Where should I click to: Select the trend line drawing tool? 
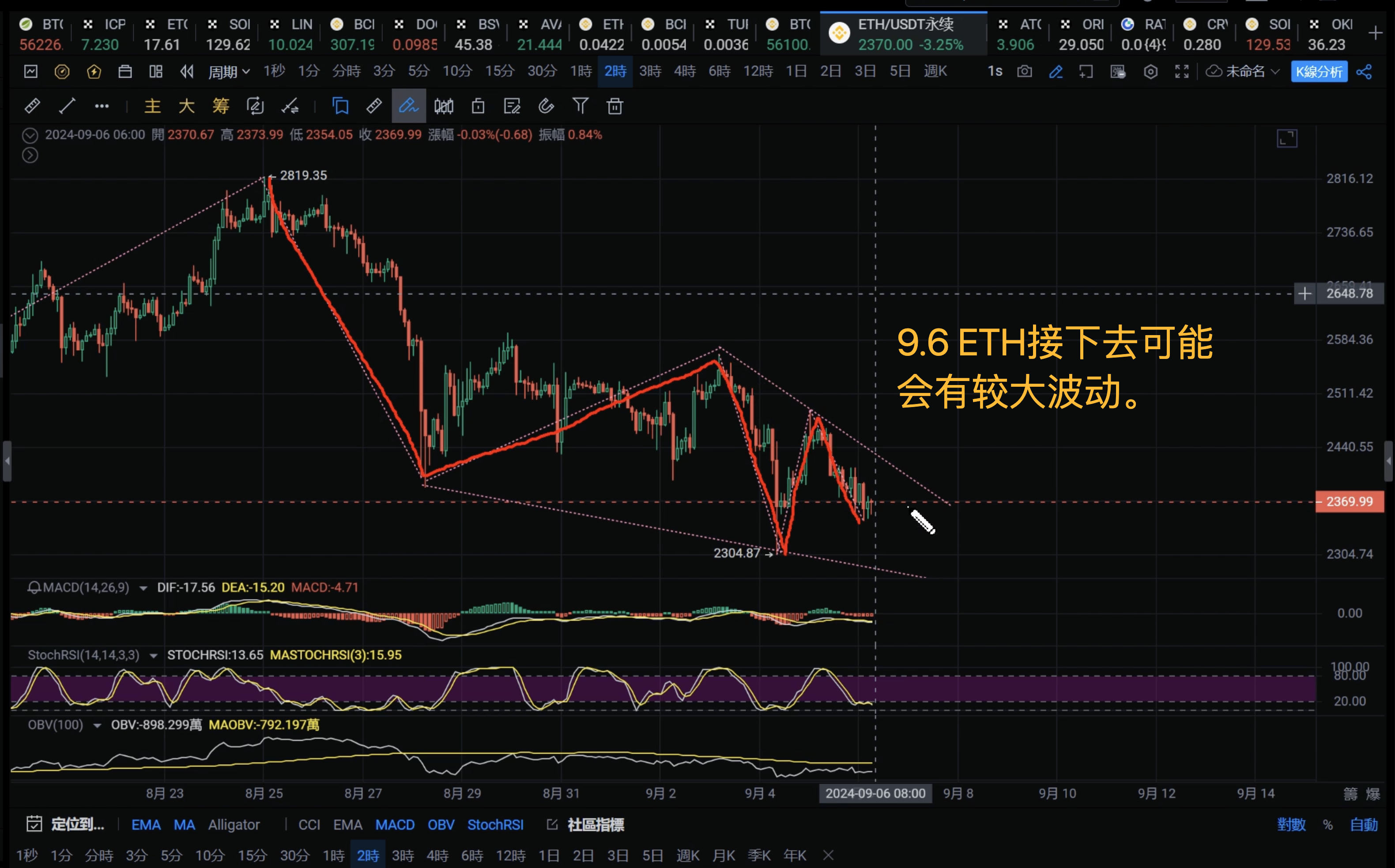67,106
